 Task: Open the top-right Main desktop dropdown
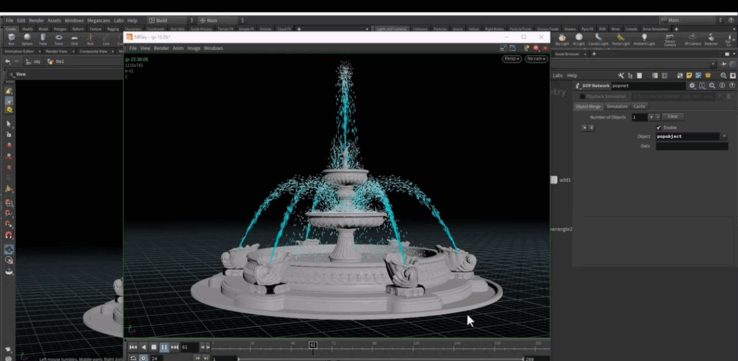(691, 21)
